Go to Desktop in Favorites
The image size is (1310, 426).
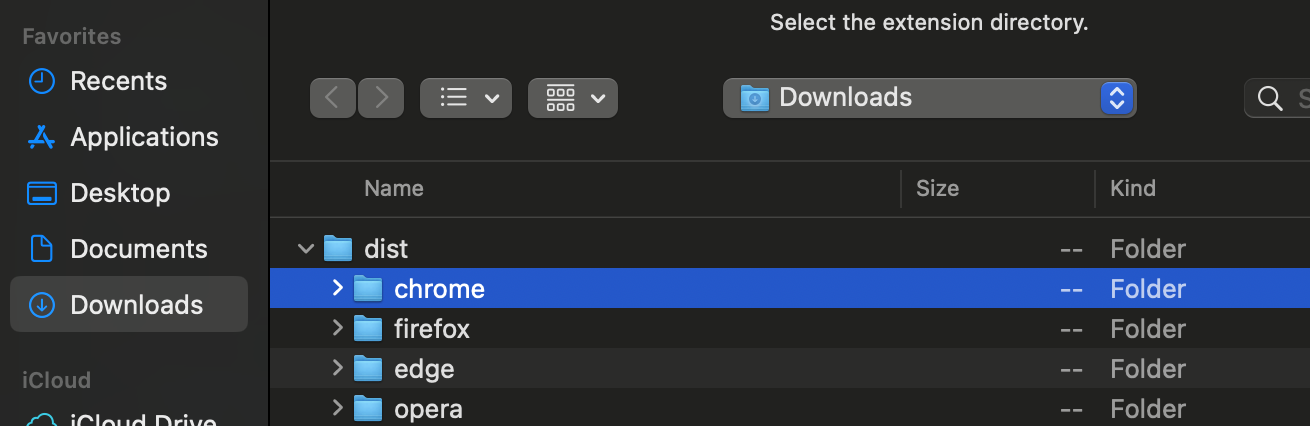120,193
